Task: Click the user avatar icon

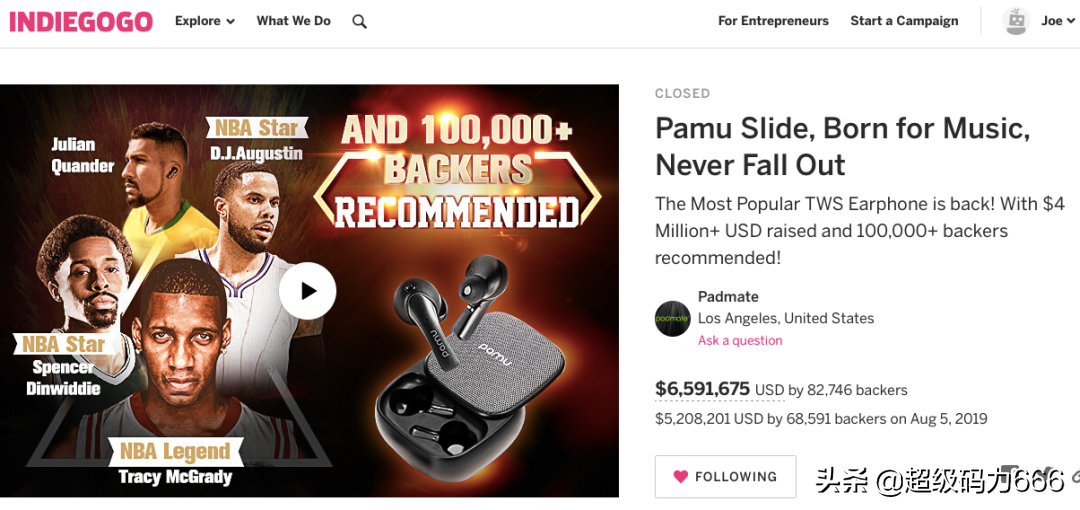Action: (1016, 21)
